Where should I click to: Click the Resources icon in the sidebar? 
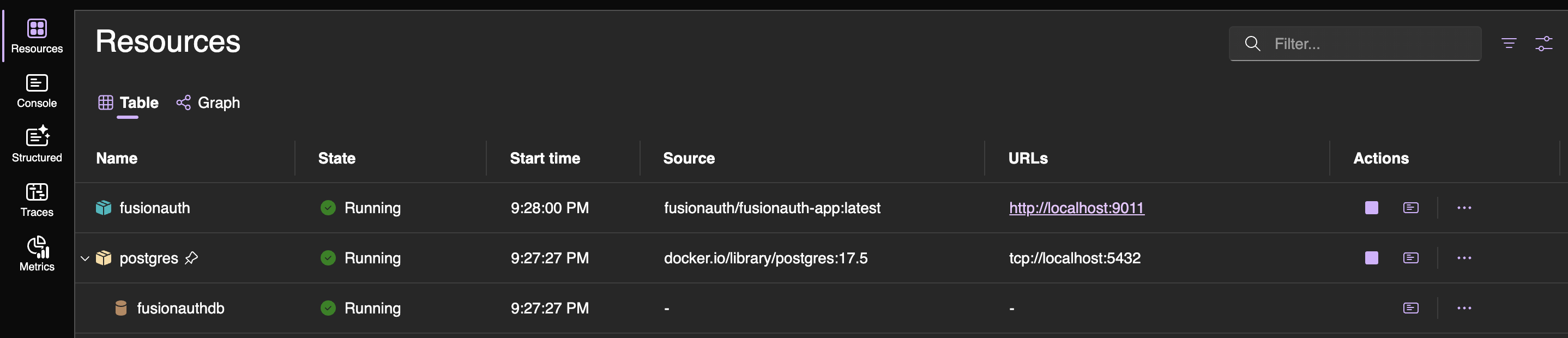37,35
